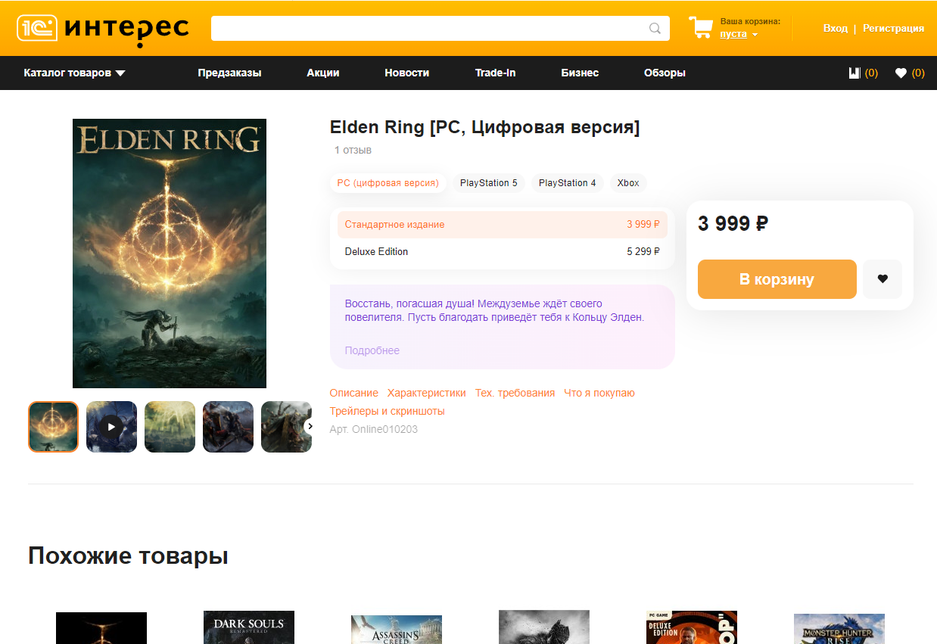
Task: Play the trailer video thumbnail
Action: tap(111, 427)
